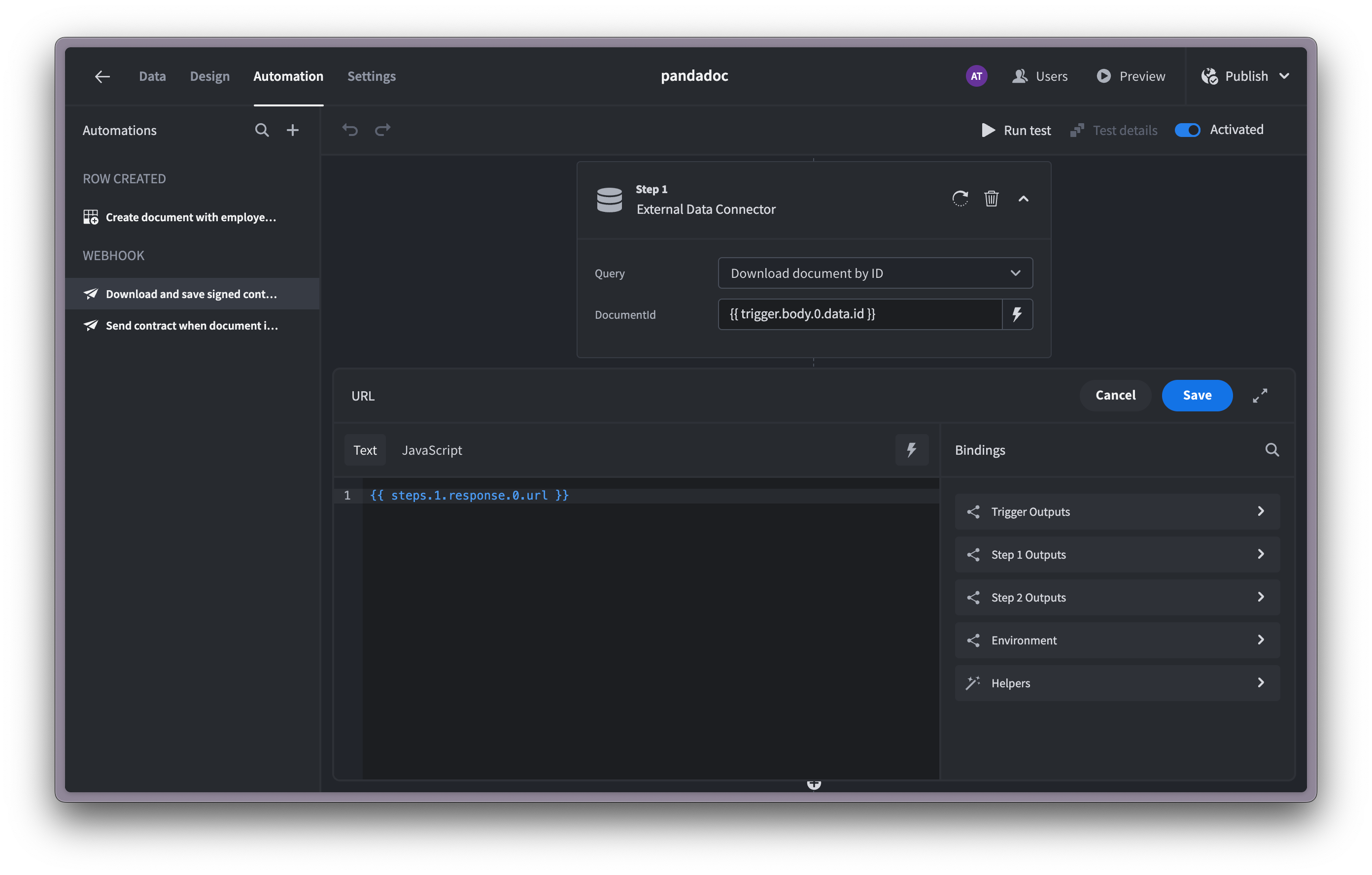Open DocumentId bindings lightning icon

point(1017,314)
